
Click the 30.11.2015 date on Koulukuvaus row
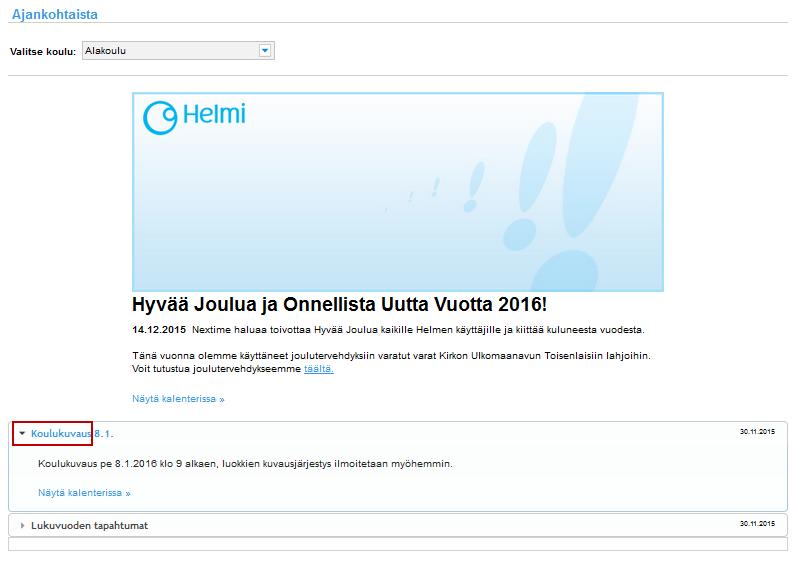pos(757,432)
